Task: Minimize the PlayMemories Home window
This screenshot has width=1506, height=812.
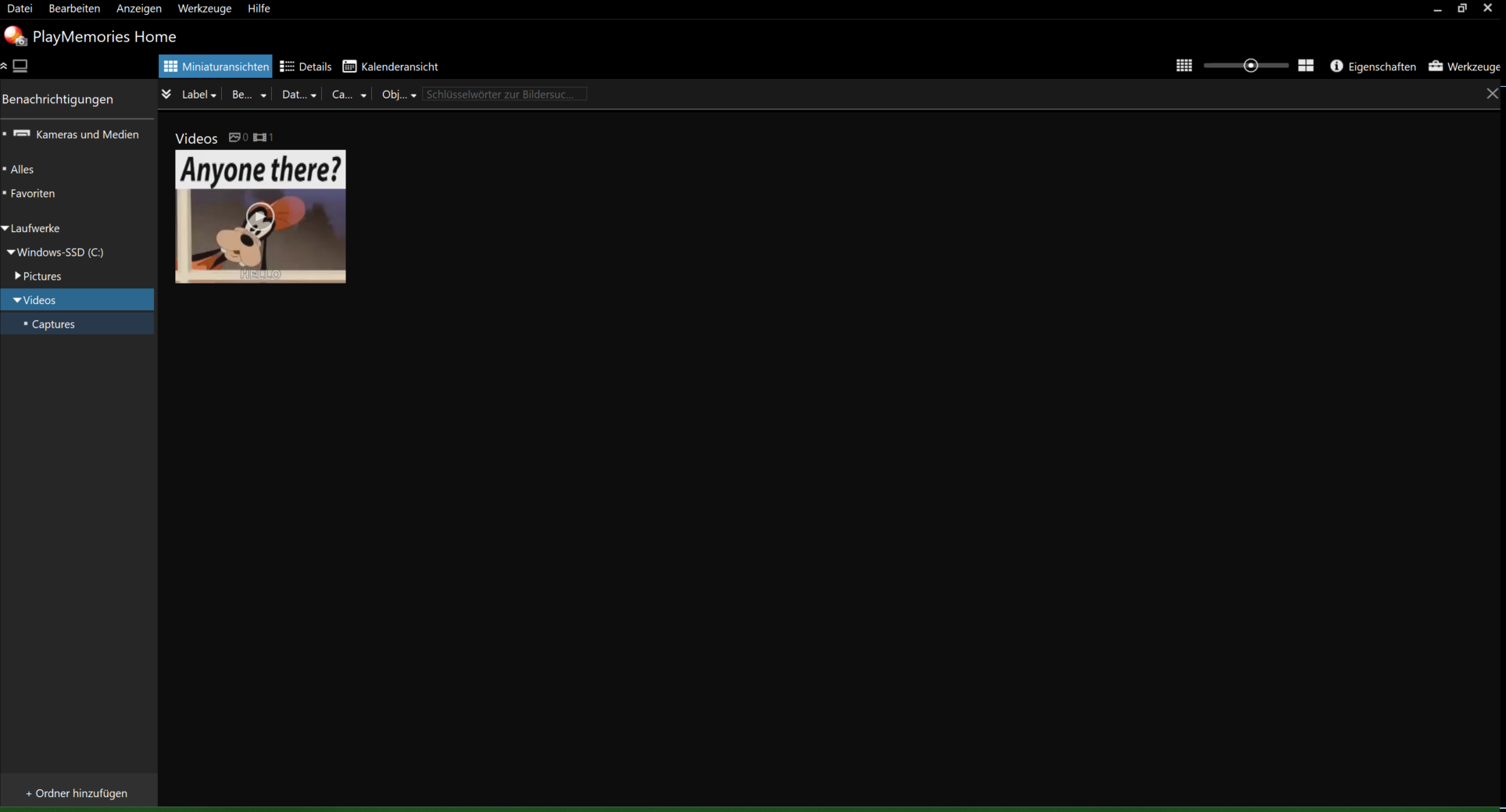Action: [x=1437, y=9]
